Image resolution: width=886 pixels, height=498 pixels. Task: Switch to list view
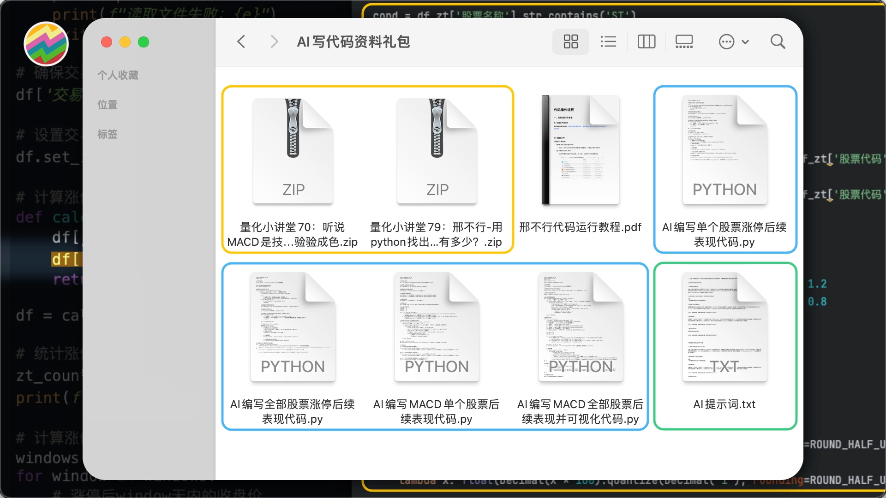point(608,42)
